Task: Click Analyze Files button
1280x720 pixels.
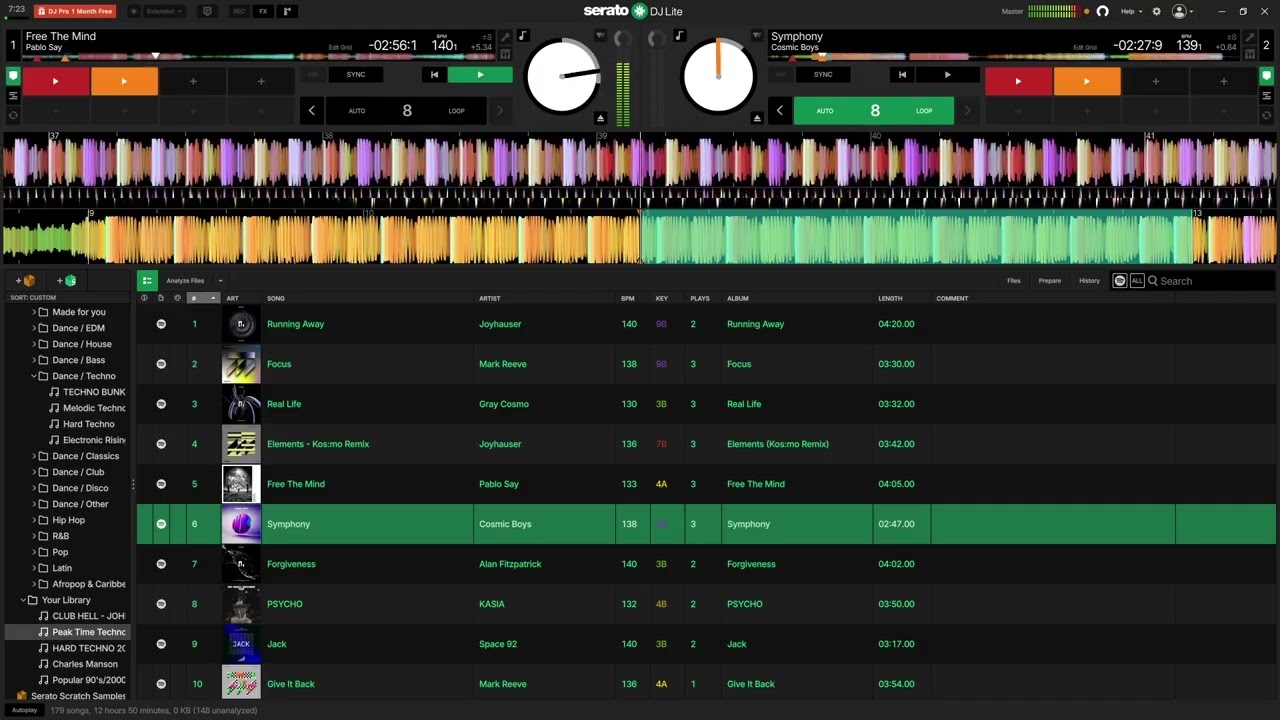Action: click(x=185, y=281)
